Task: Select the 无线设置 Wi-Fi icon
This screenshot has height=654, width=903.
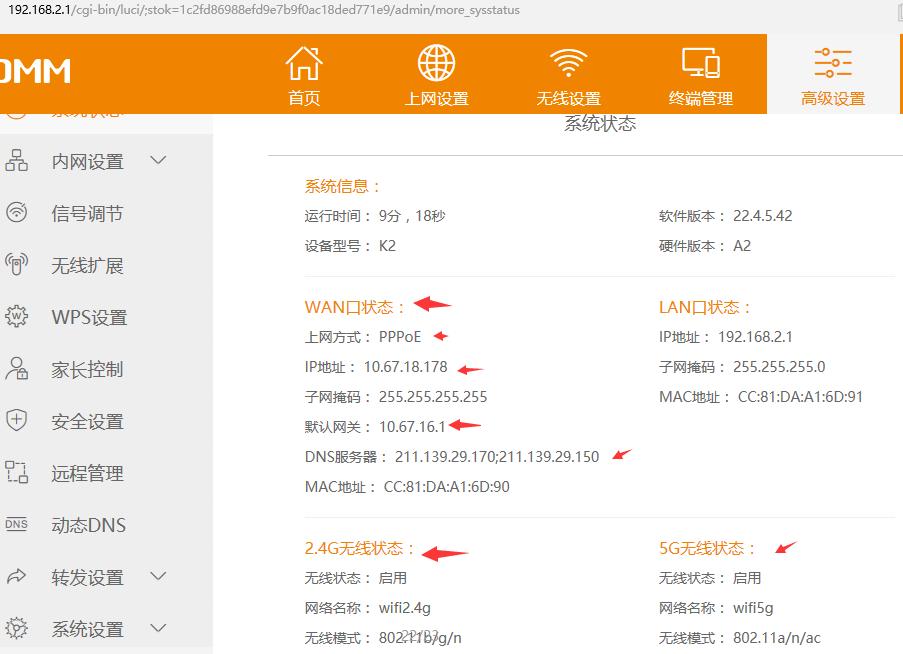Action: coord(567,61)
